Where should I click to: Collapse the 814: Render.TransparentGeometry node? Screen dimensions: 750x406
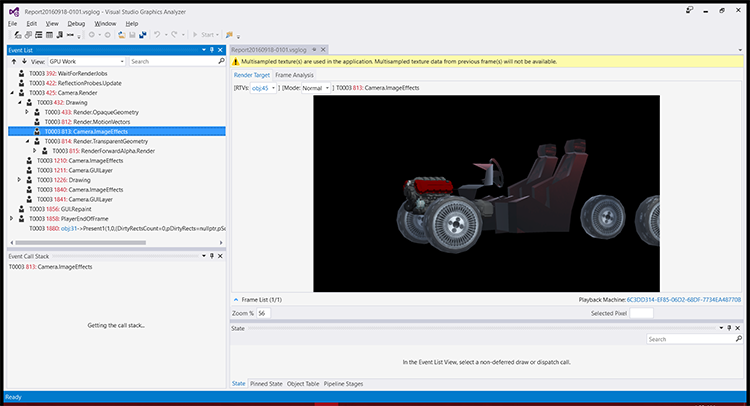[x=27, y=141]
